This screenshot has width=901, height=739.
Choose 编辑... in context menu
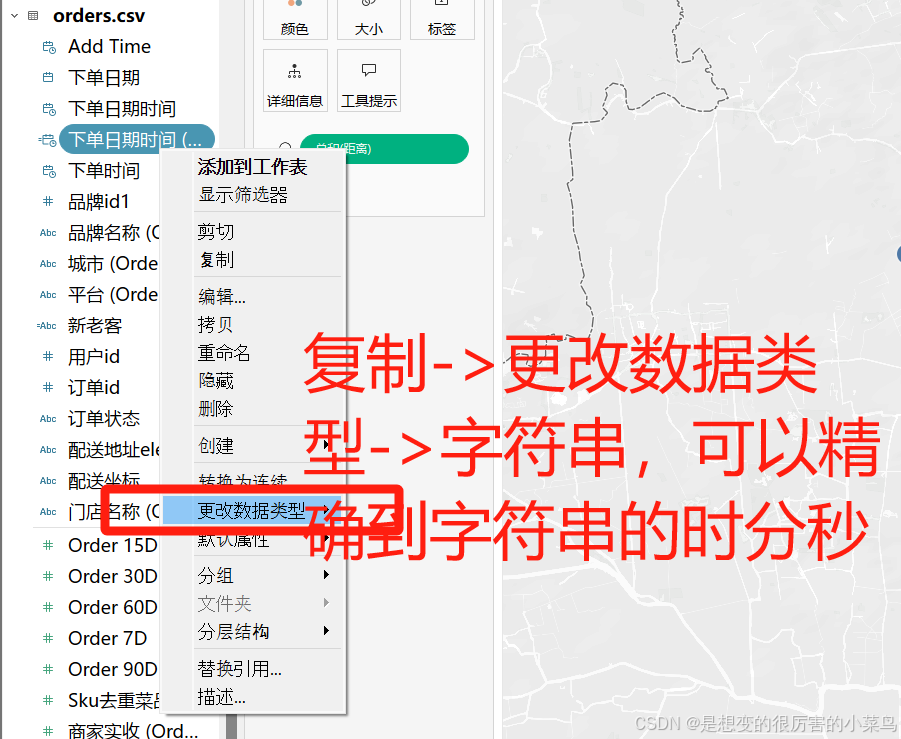click(253, 297)
